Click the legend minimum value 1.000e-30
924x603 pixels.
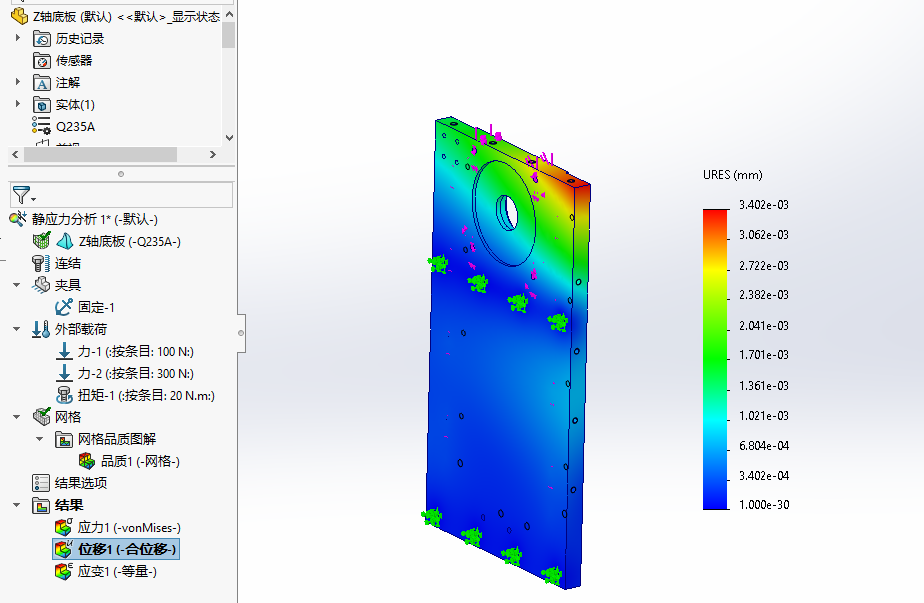tap(764, 505)
